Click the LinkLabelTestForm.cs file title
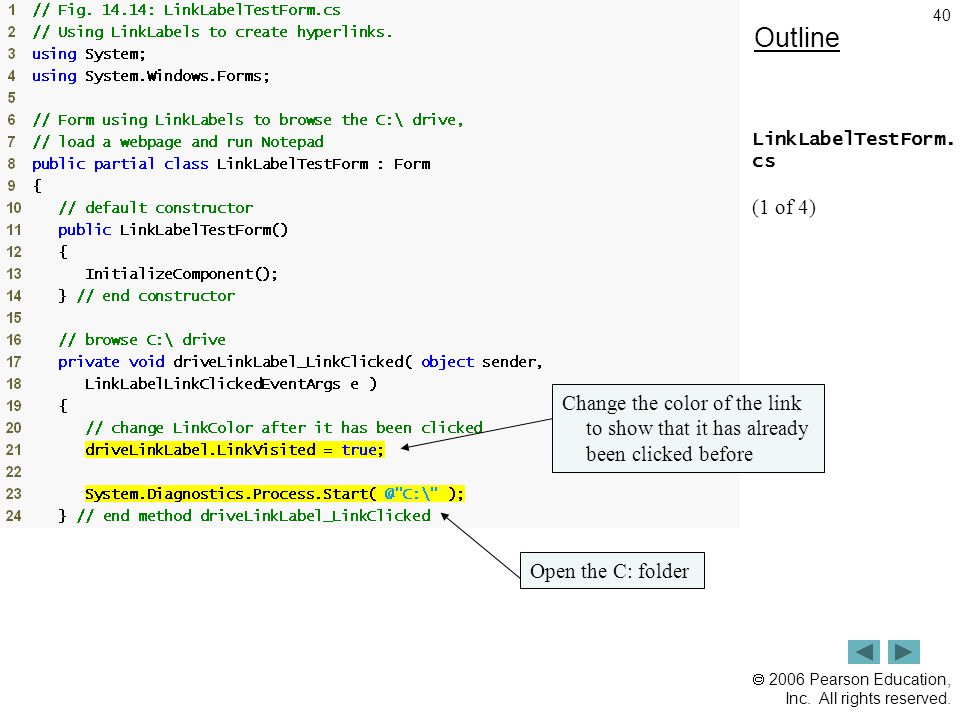 (853, 150)
